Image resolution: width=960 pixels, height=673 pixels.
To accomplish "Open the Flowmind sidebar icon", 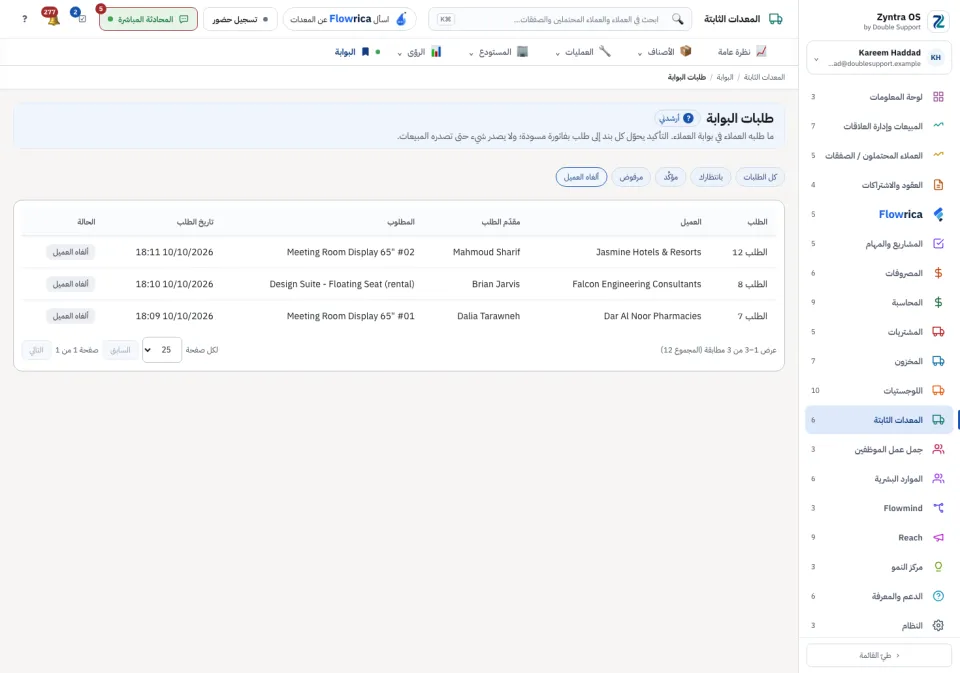I will pyautogui.click(x=938, y=508).
